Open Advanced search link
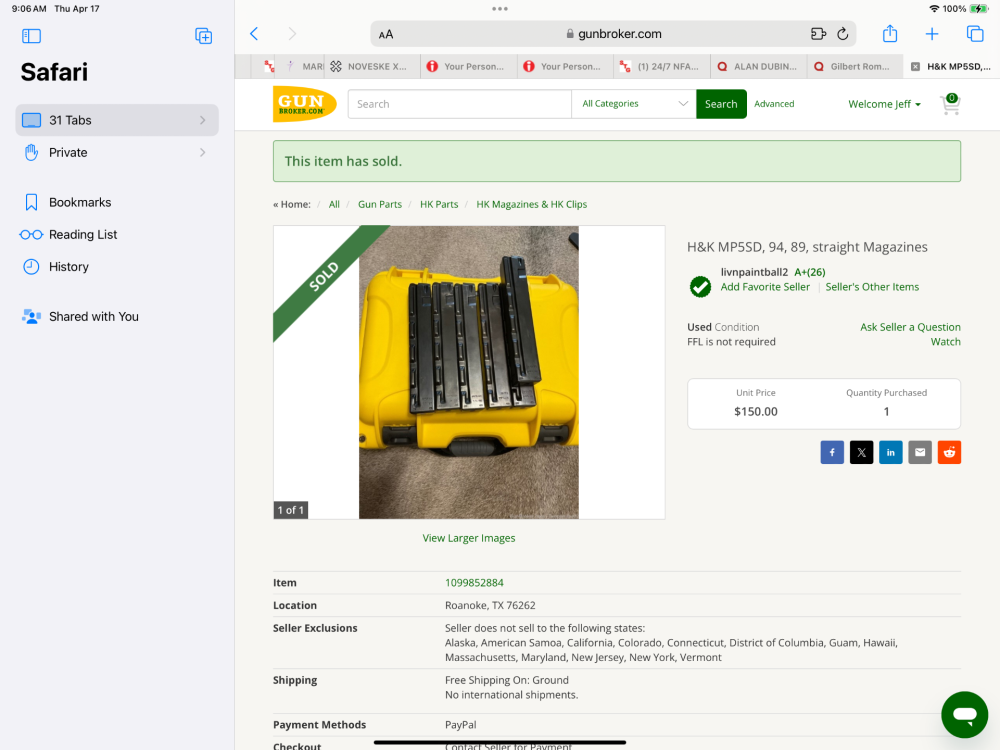Viewport: 1000px width, 750px height. pyautogui.click(x=774, y=104)
